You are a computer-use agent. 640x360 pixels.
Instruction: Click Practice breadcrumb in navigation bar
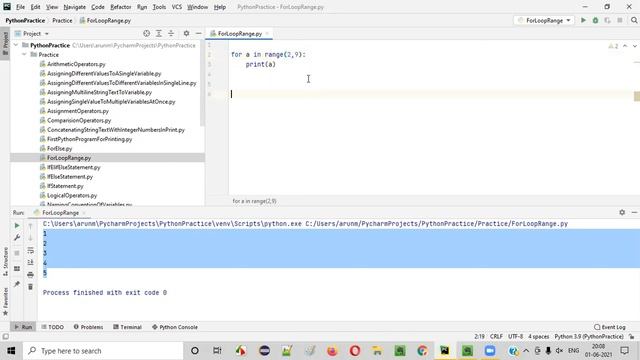tap(62, 20)
